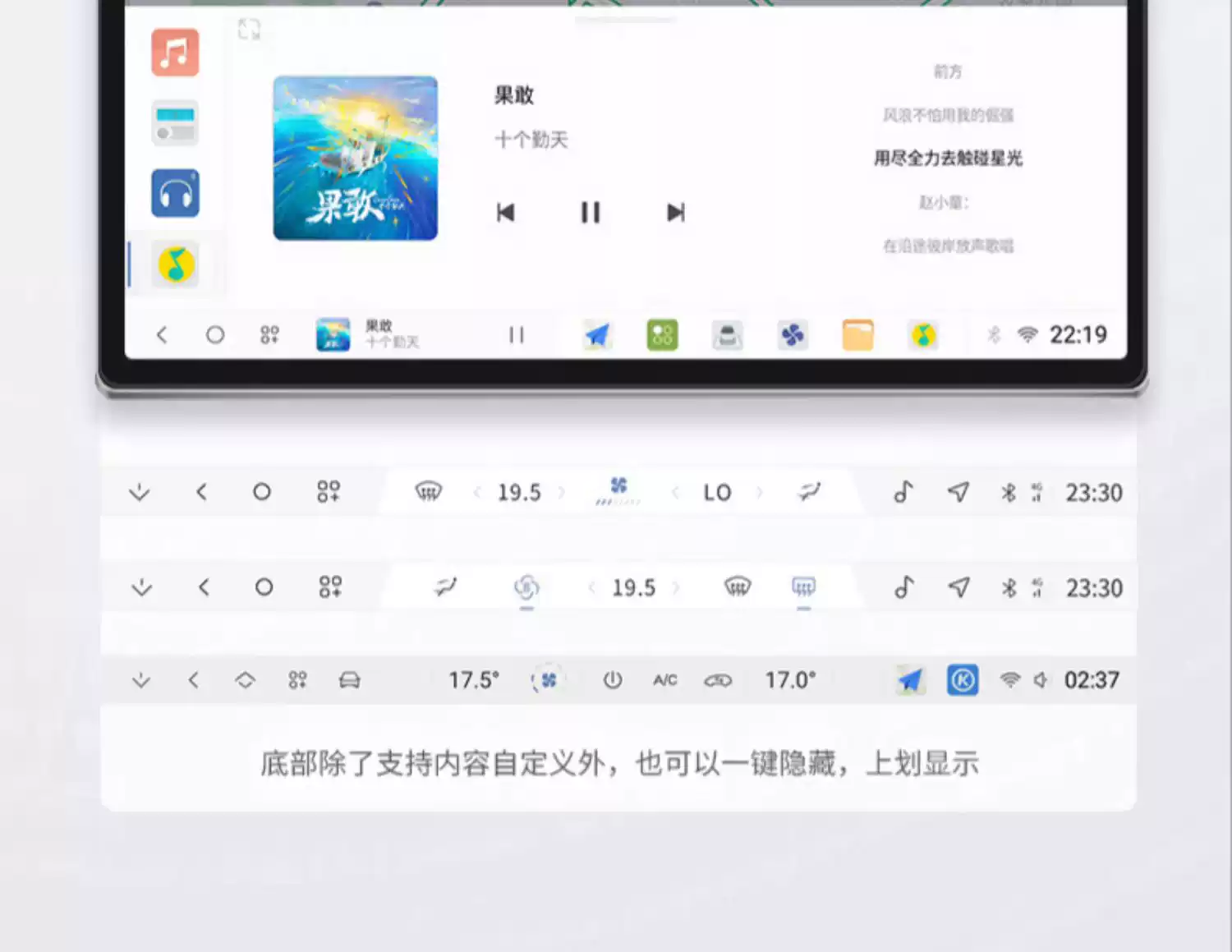Pause playback from the bottom dock mini player
Viewport: 1232px width, 952px height.
point(516,335)
